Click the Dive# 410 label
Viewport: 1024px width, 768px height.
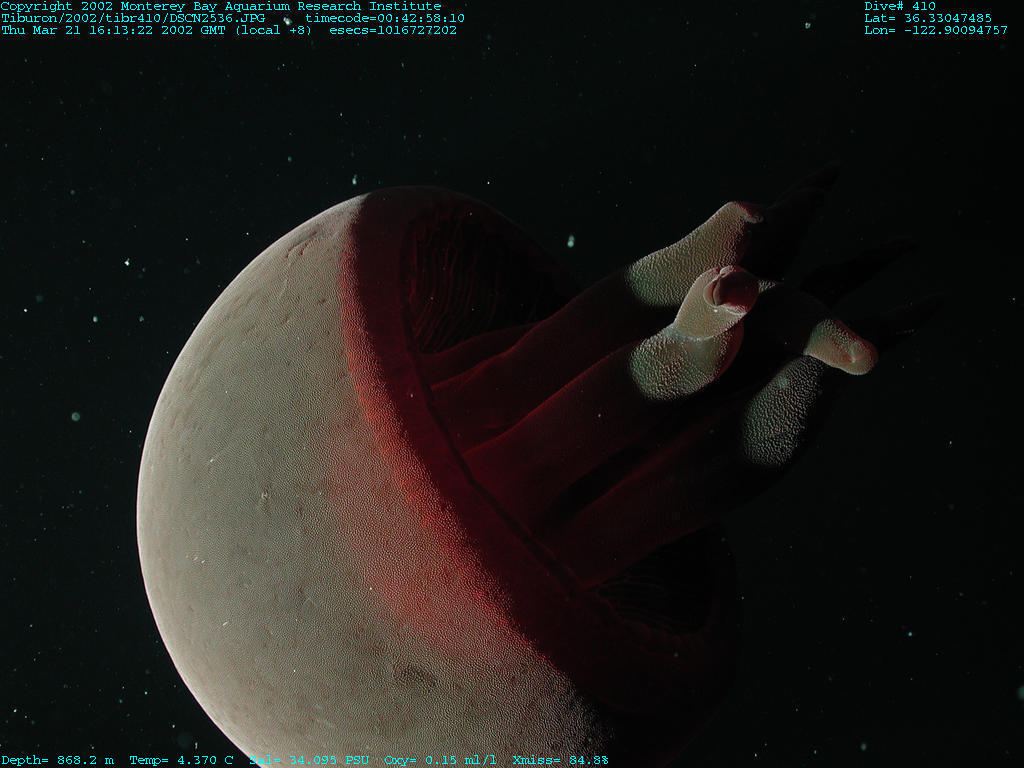[x=900, y=7]
